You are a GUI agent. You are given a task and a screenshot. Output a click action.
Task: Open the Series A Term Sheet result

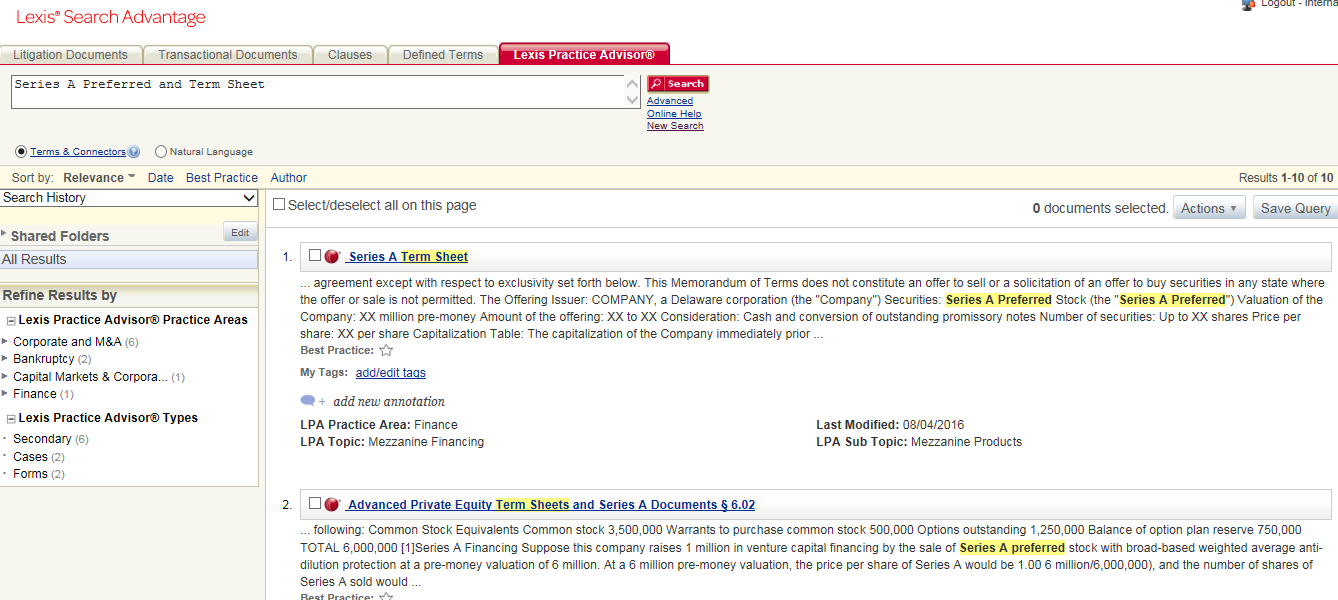[408, 257]
